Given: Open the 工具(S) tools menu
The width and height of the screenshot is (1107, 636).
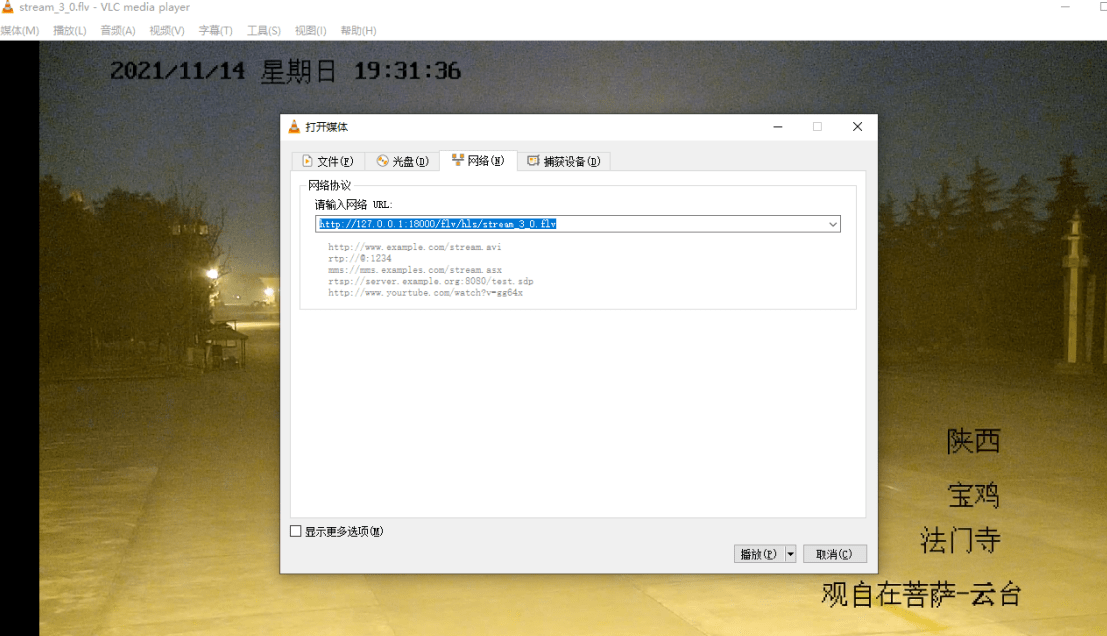Looking at the screenshot, I should point(264,31).
